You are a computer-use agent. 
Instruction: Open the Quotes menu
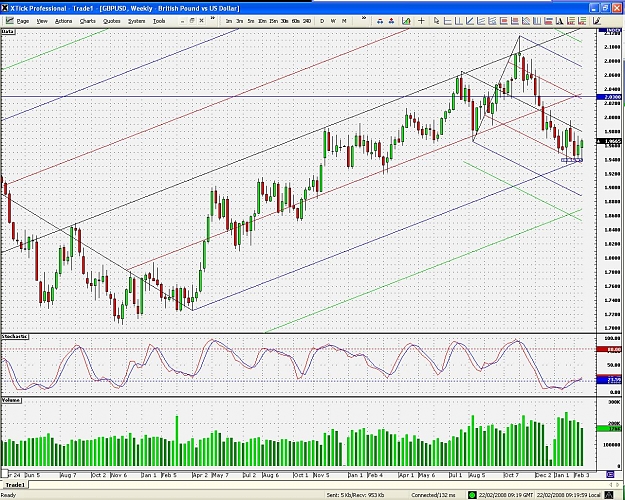[x=112, y=21]
